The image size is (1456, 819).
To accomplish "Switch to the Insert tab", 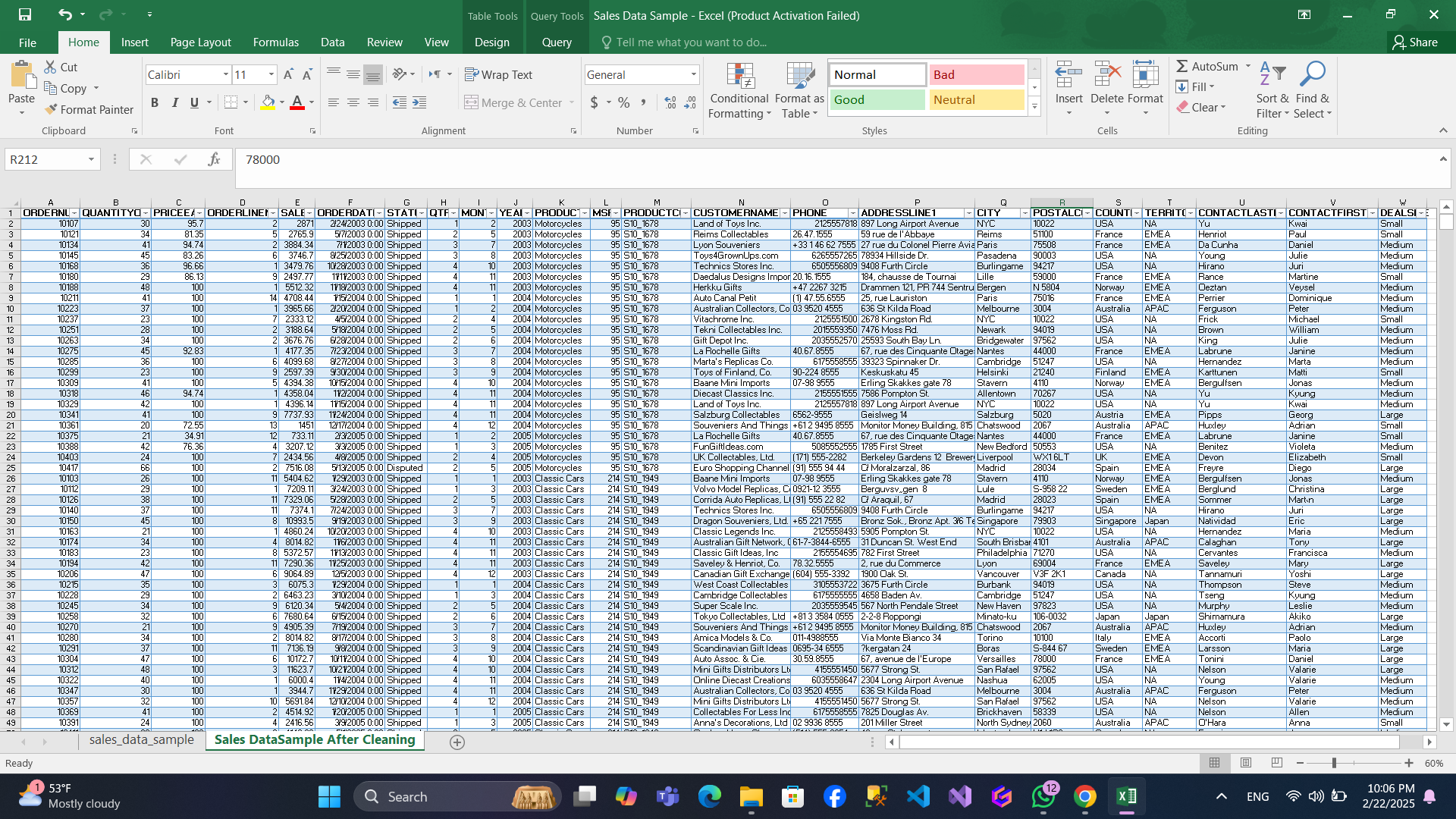I will point(134,42).
